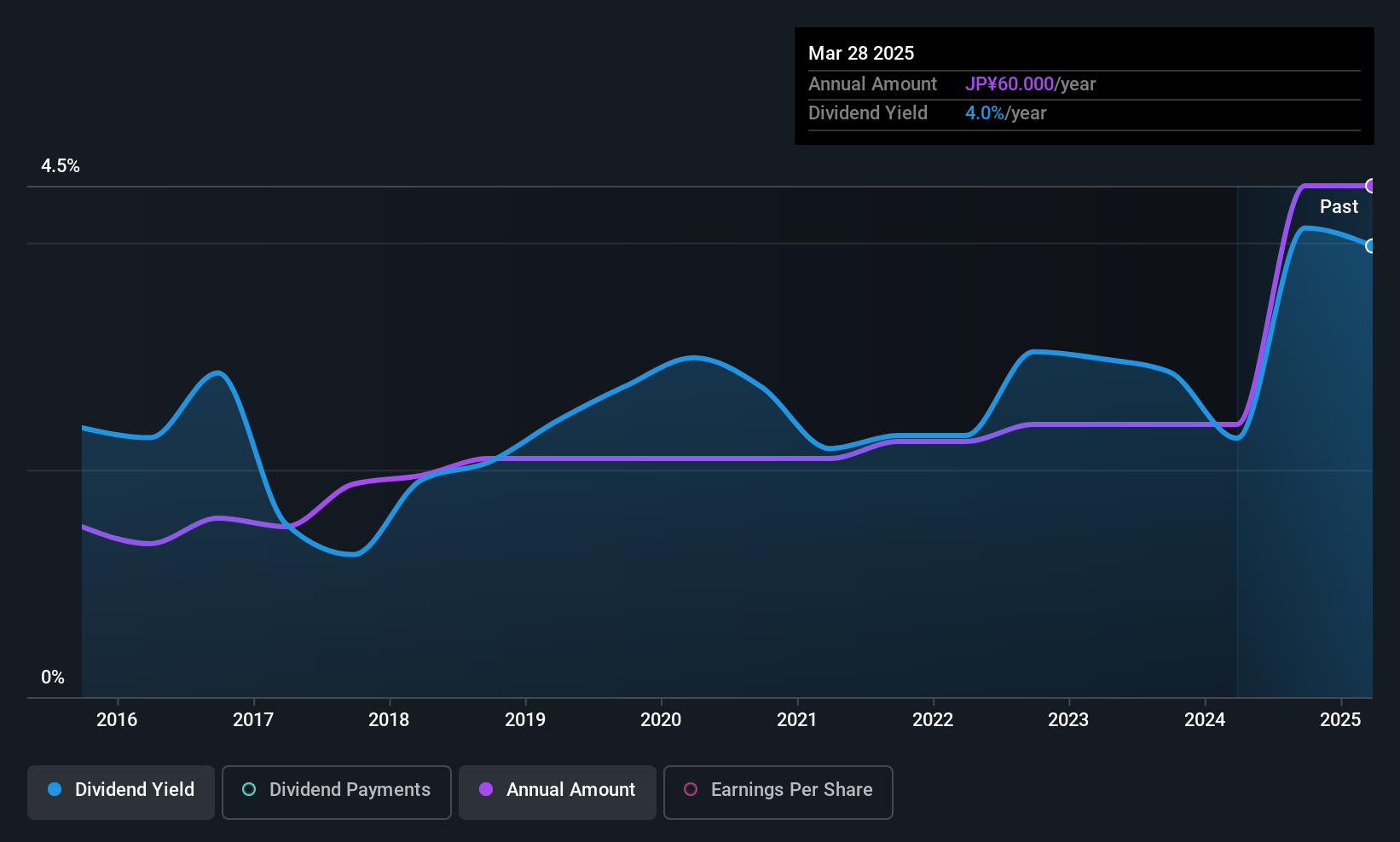The image size is (1400, 842).
Task: Click the Dividend Yield tooltip label
Action: point(868,112)
